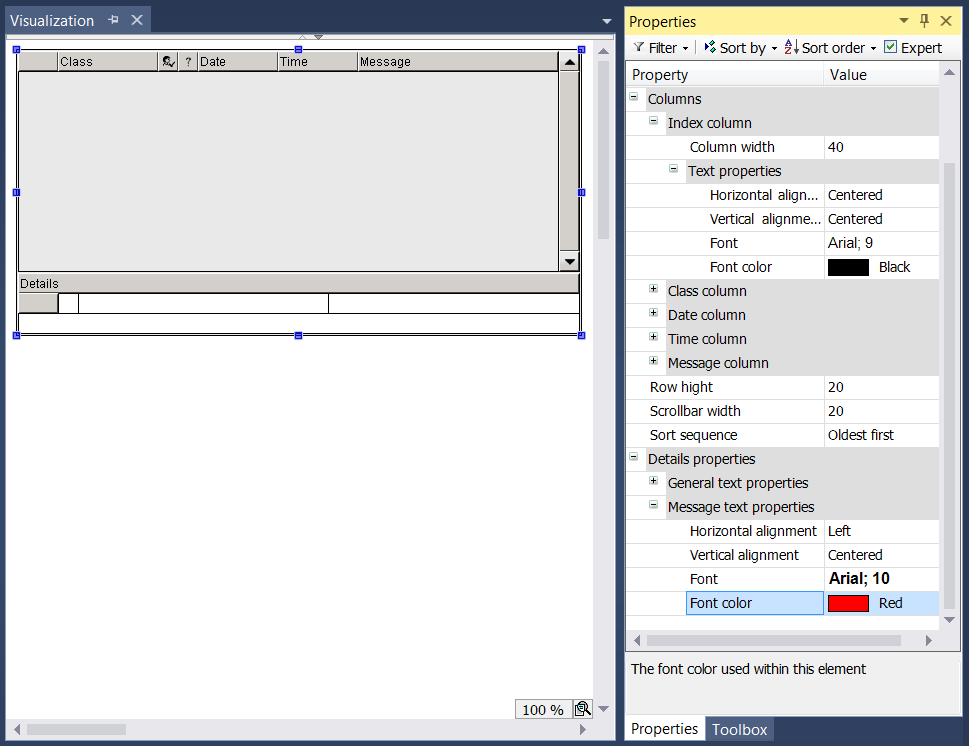Open Properties panel window position menu arrow
This screenshot has width=969, height=746.
pos(903,21)
